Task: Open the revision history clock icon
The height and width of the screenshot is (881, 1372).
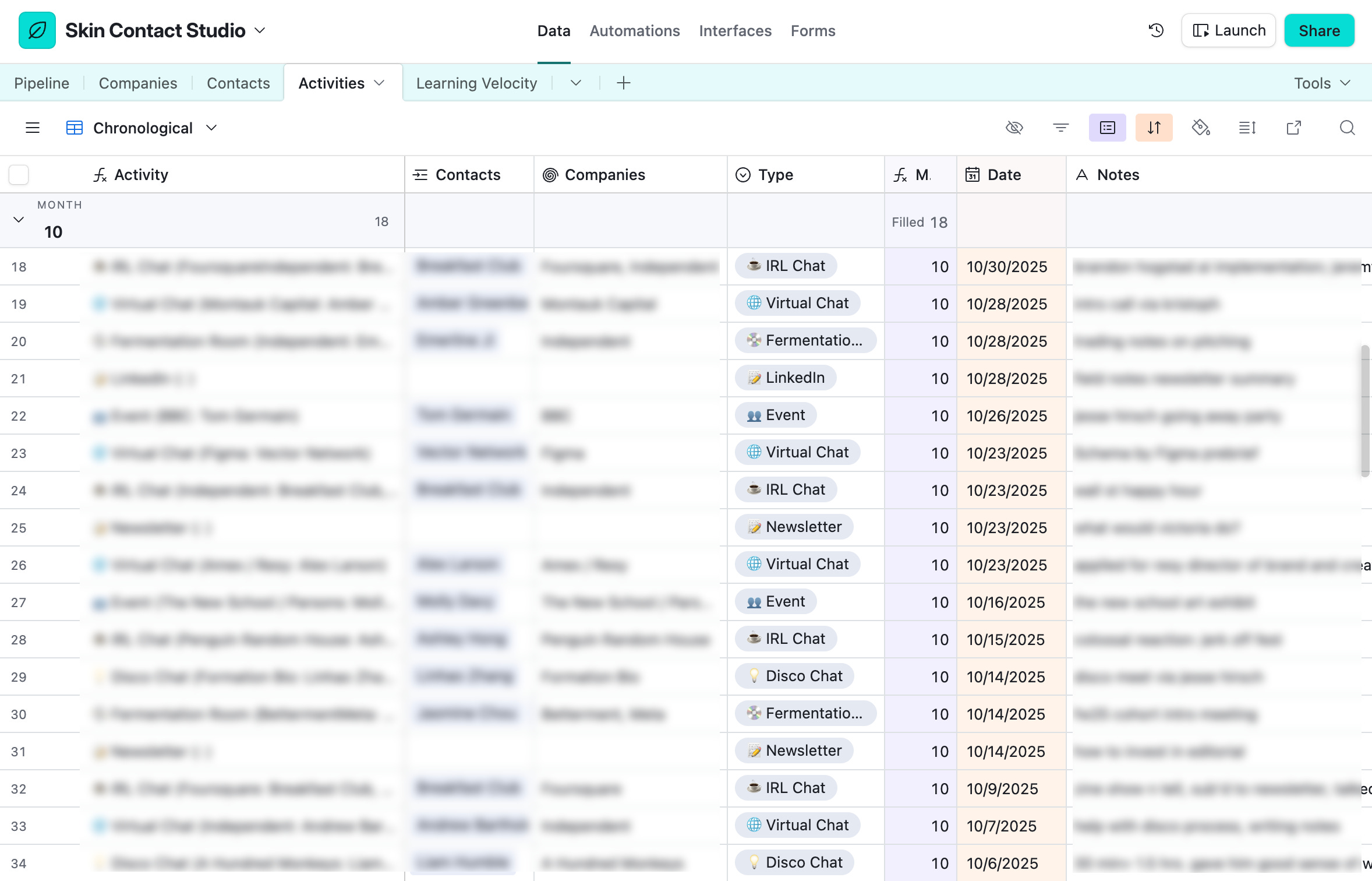Action: point(1156,30)
